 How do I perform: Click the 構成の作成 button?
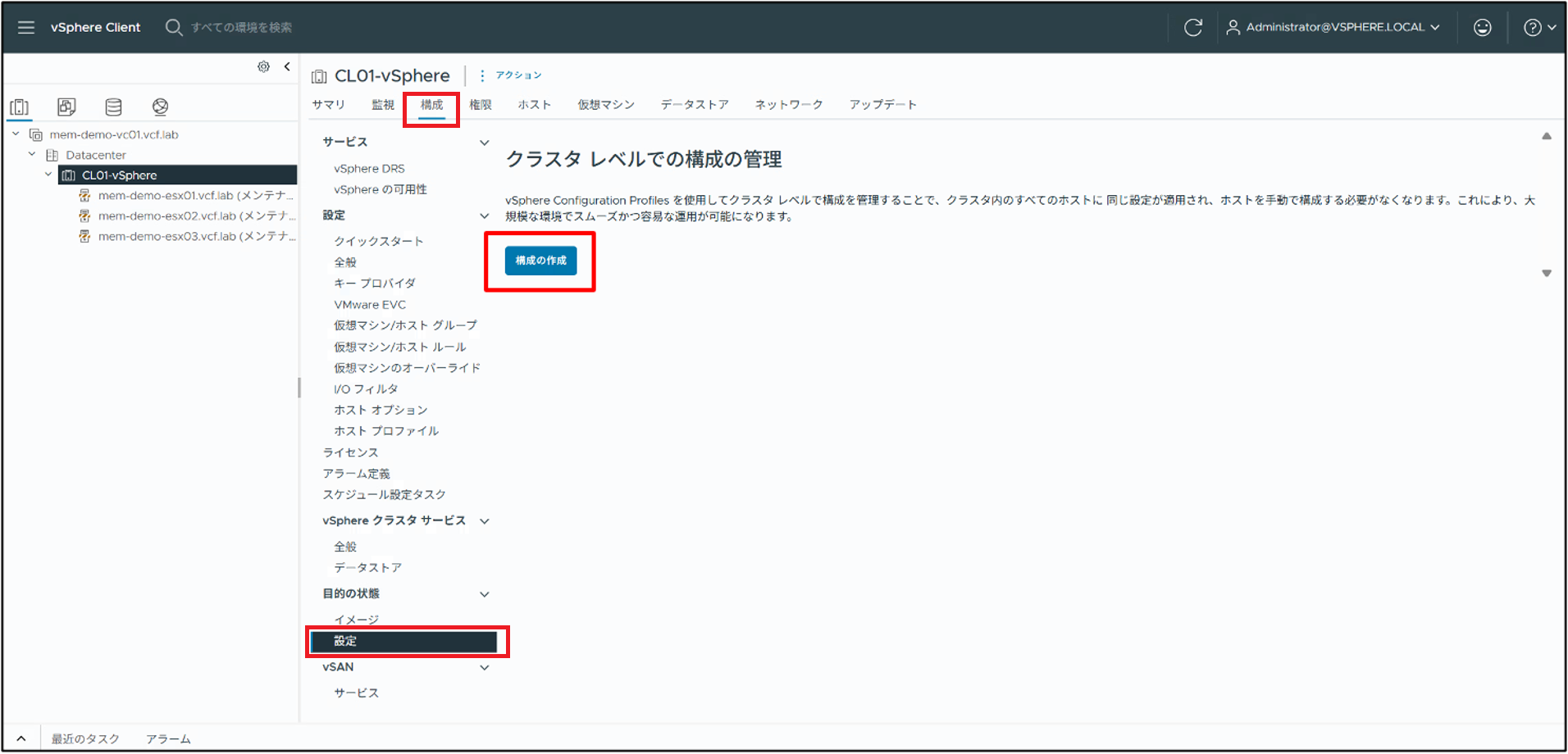tap(540, 261)
